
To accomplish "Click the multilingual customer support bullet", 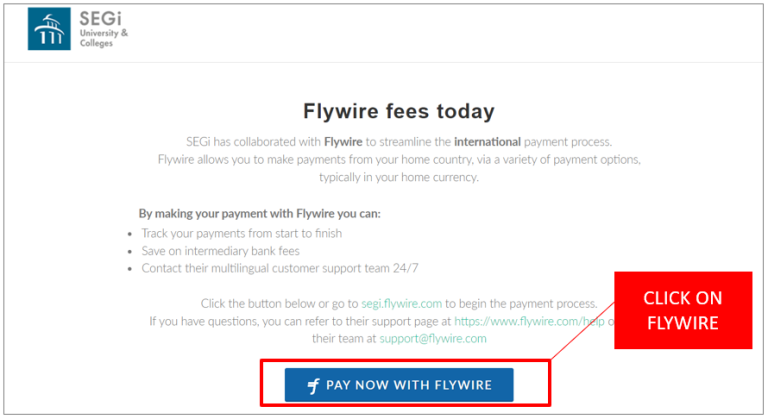I will point(280,268).
